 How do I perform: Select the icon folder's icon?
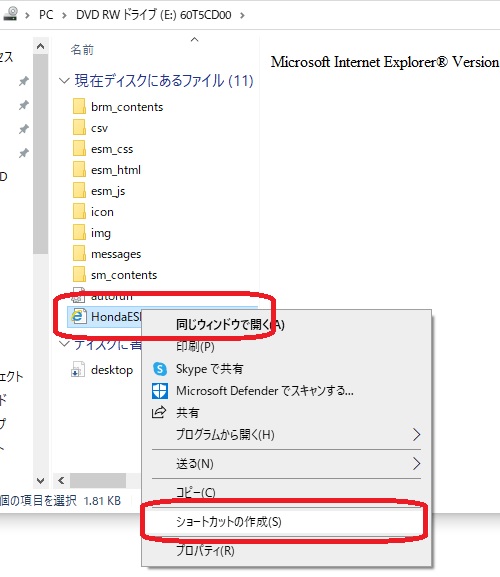(x=79, y=212)
